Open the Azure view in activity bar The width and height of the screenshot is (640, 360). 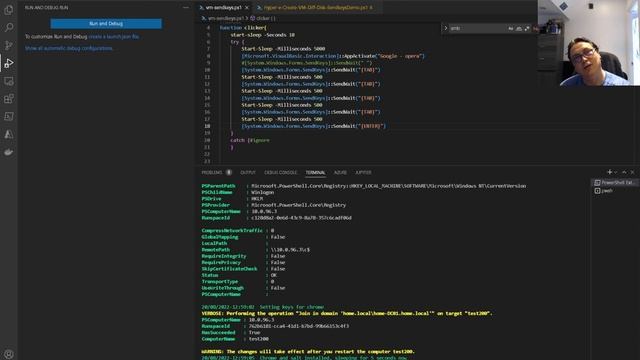click(x=9, y=134)
